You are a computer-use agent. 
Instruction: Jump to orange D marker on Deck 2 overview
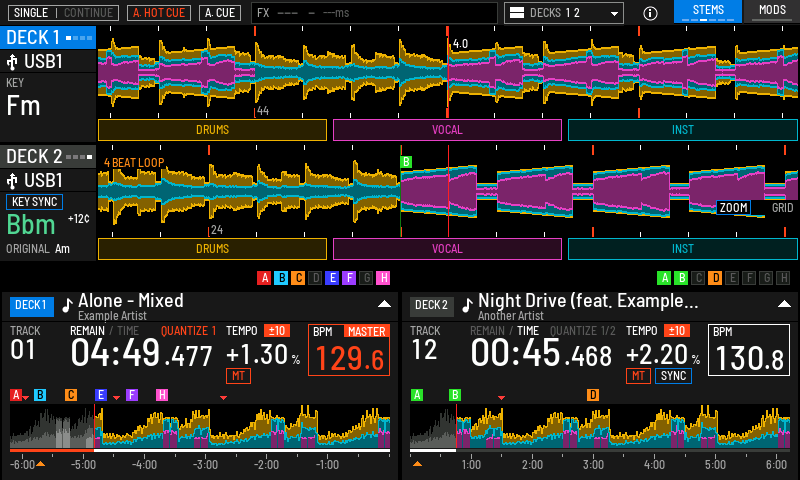tap(592, 395)
